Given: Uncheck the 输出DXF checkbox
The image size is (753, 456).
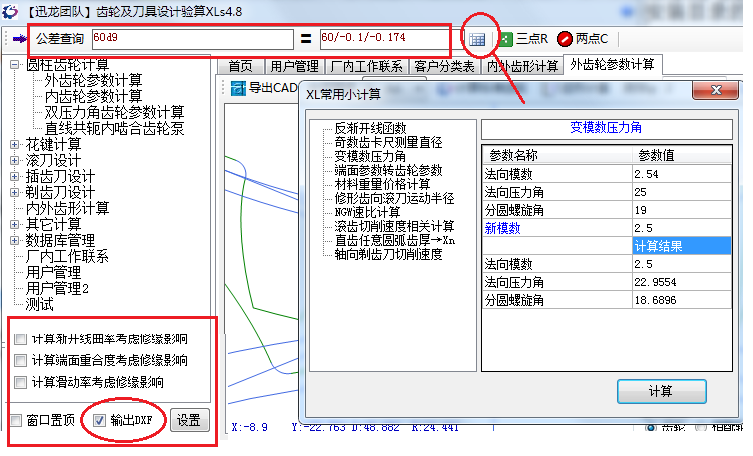Looking at the screenshot, I should (99, 421).
